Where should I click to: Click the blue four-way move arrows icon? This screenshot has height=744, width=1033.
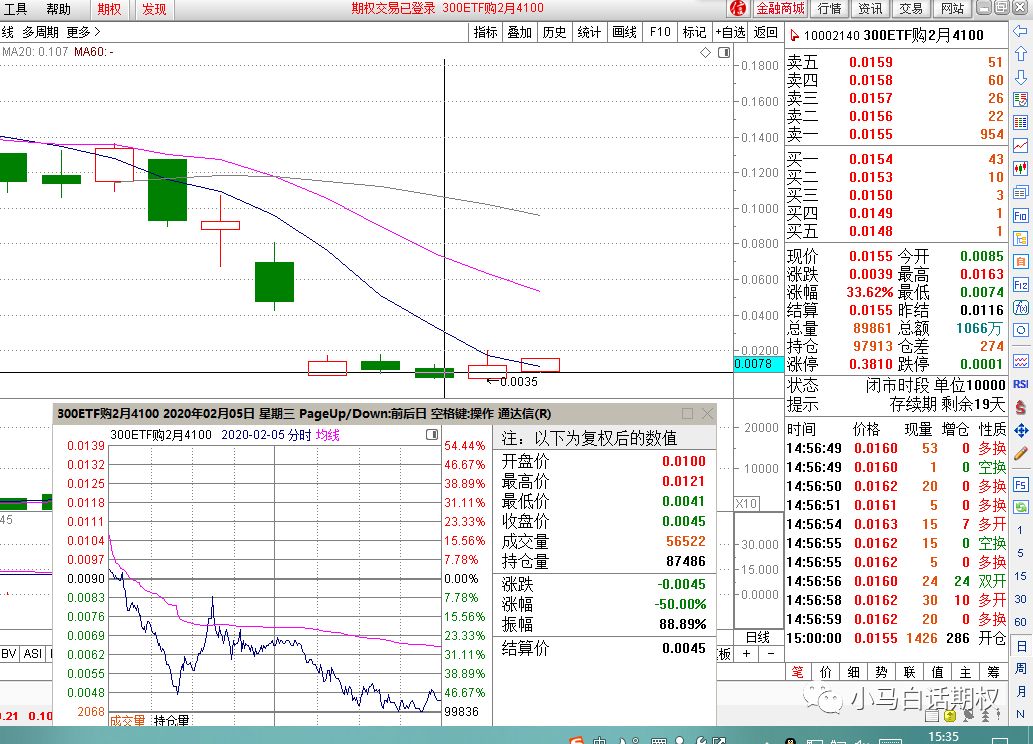pos(1020,430)
